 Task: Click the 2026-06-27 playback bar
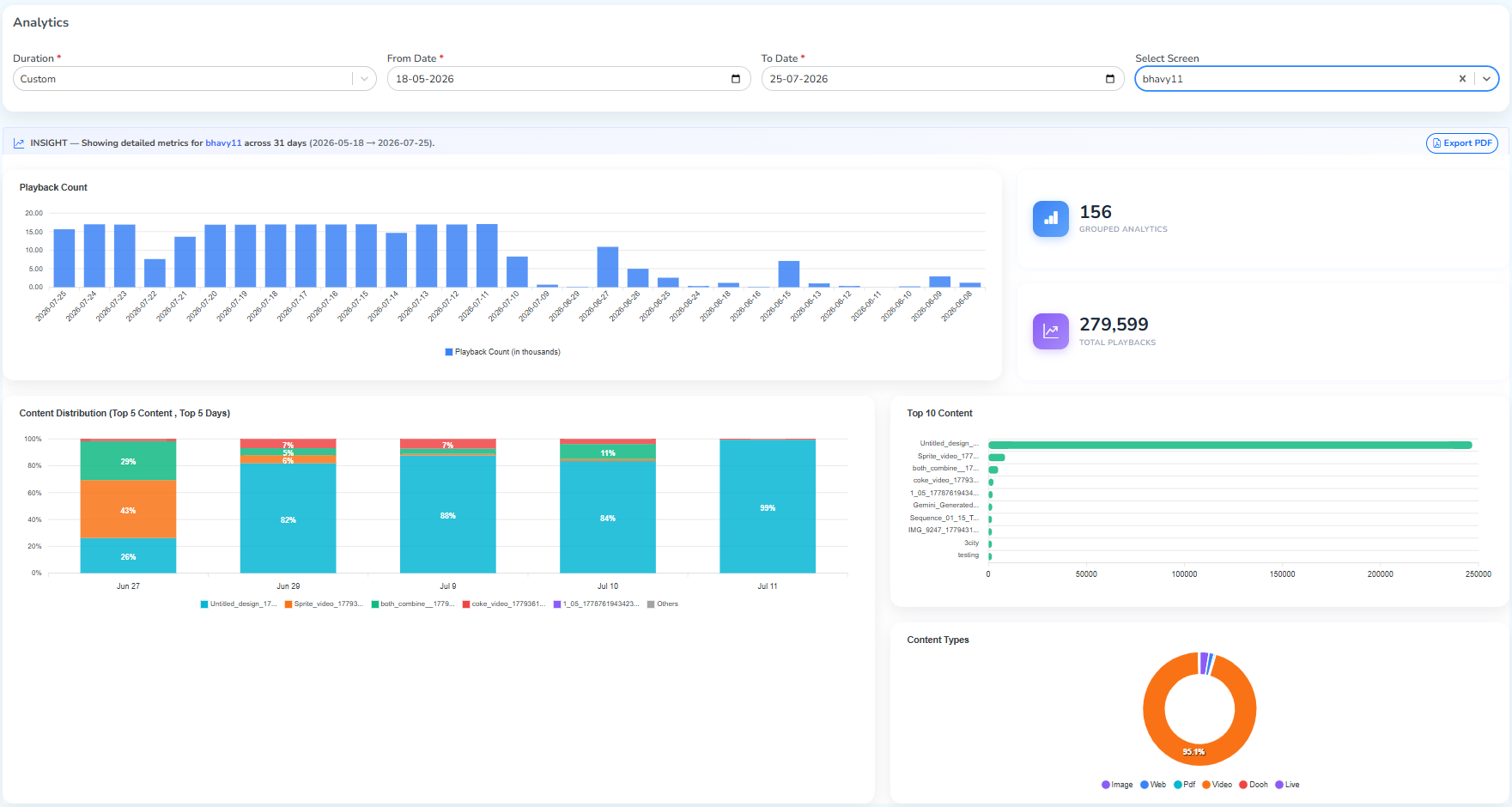pos(608,267)
